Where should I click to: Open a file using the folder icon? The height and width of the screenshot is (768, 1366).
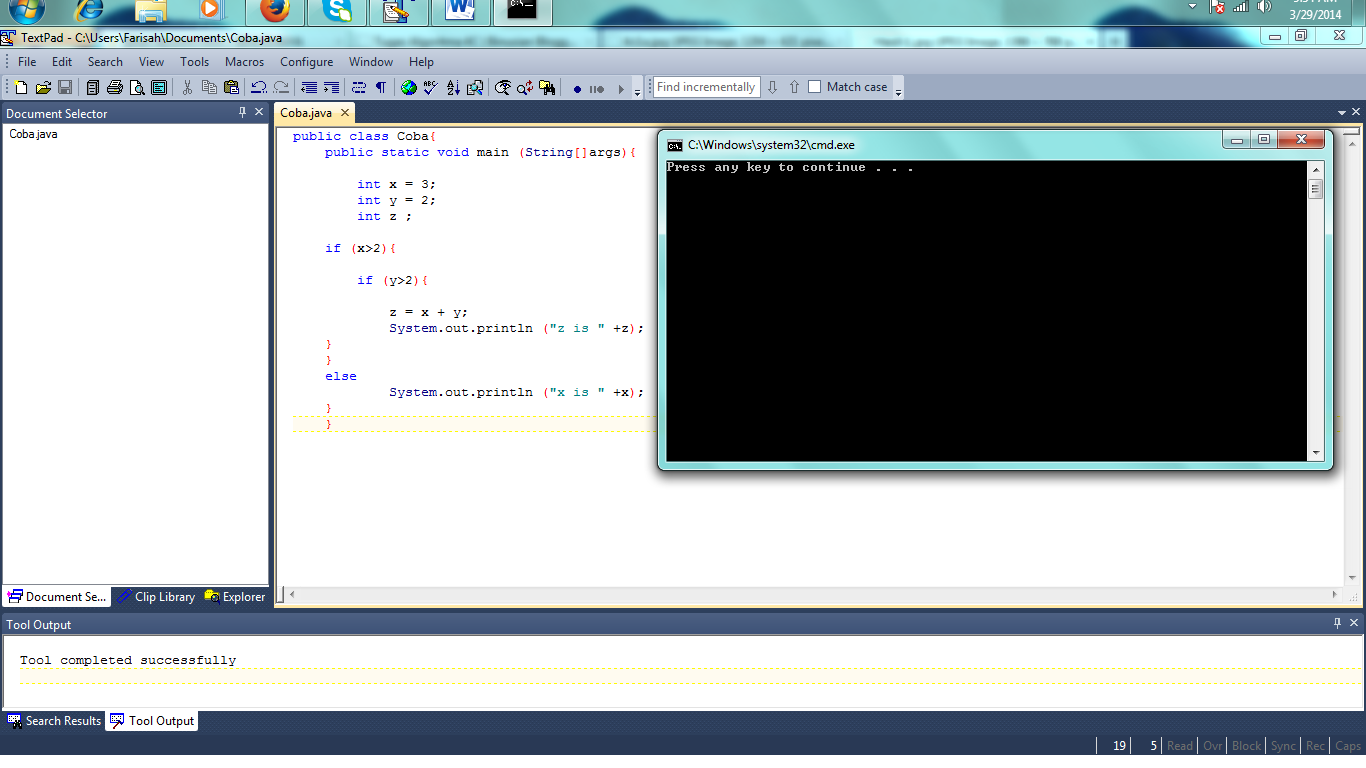click(x=43, y=88)
